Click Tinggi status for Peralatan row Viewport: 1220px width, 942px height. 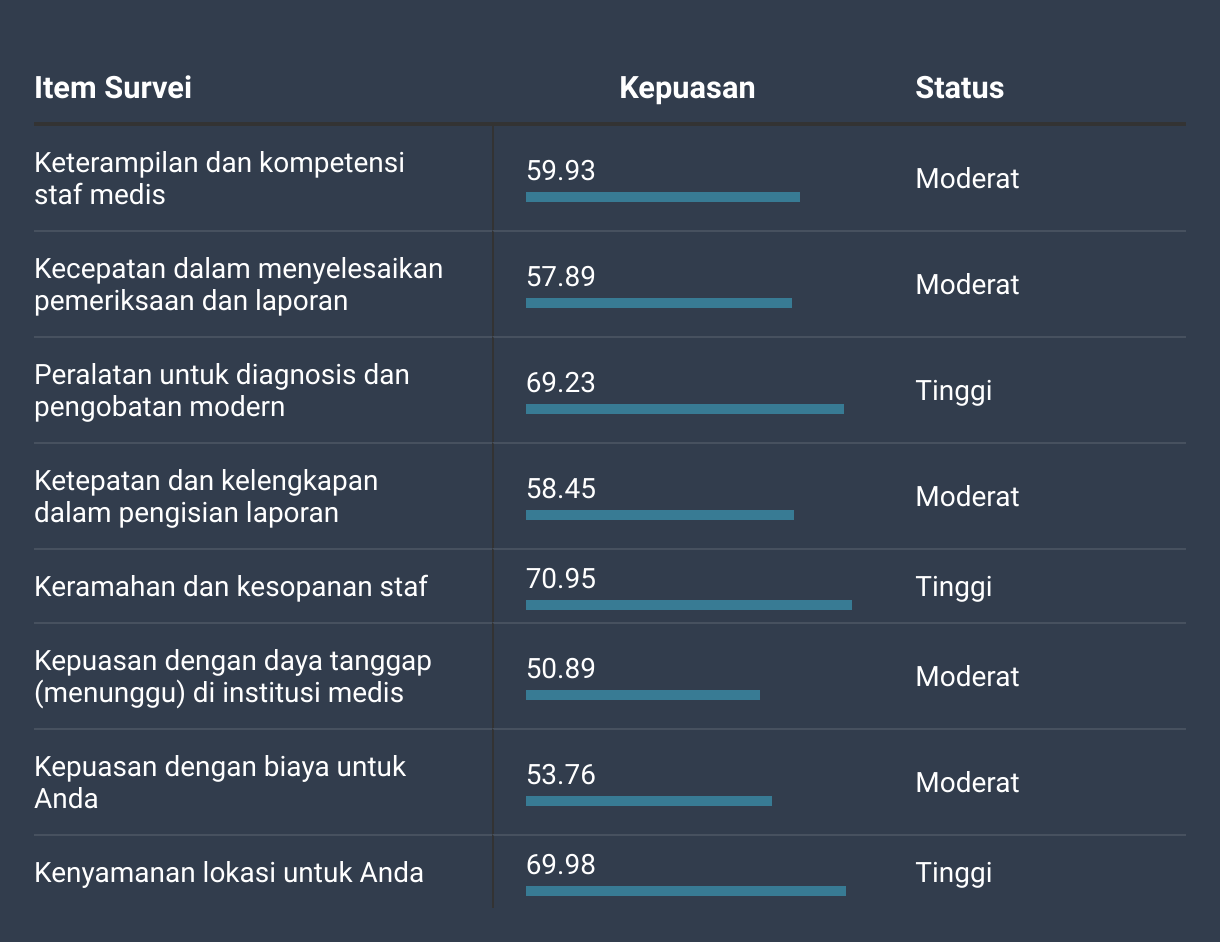[954, 390]
